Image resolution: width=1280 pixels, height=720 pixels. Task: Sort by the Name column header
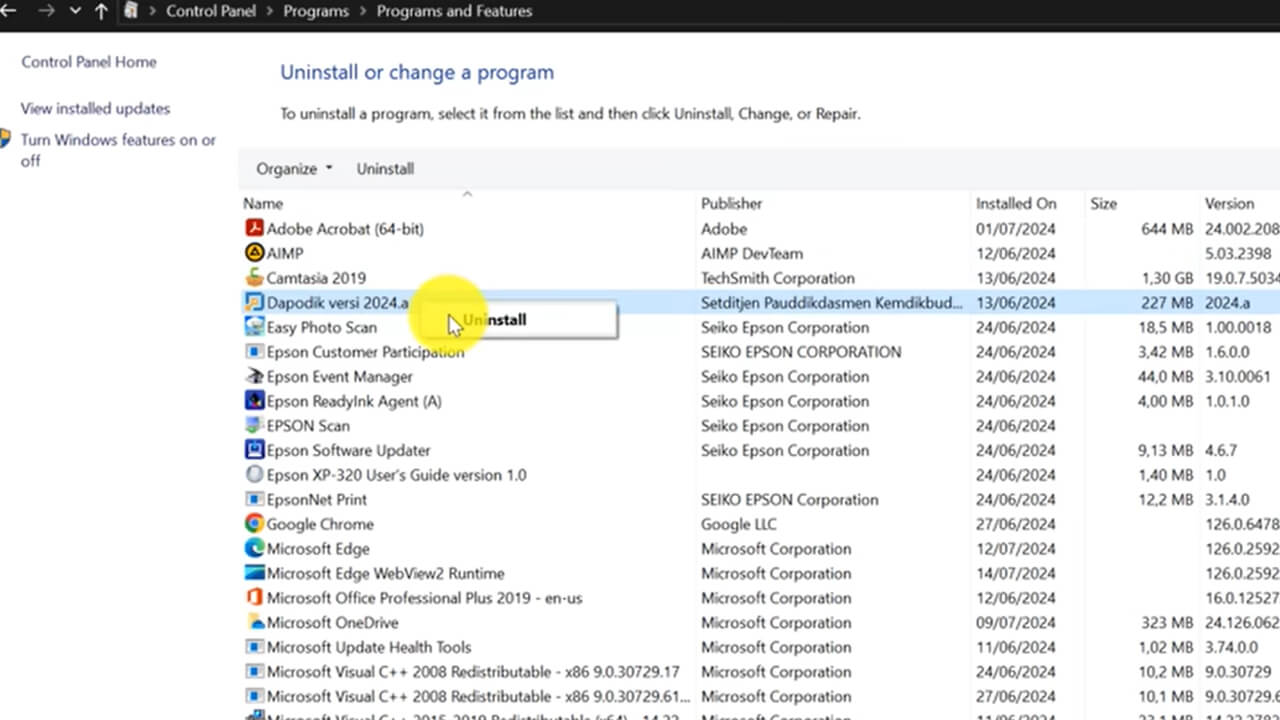(x=263, y=203)
